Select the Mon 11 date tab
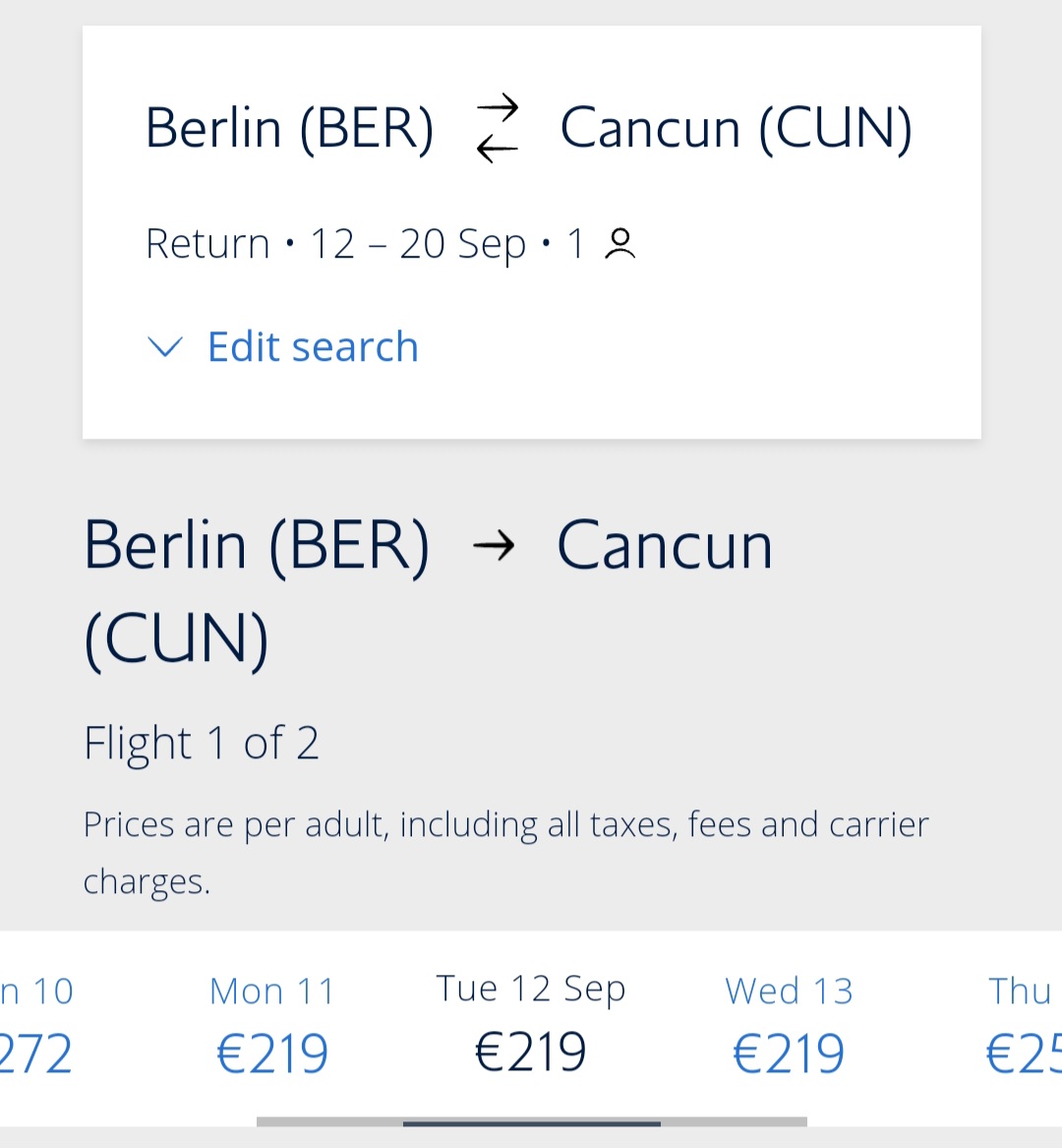This screenshot has height=1148, width=1062. click(x=272, y=1025)
